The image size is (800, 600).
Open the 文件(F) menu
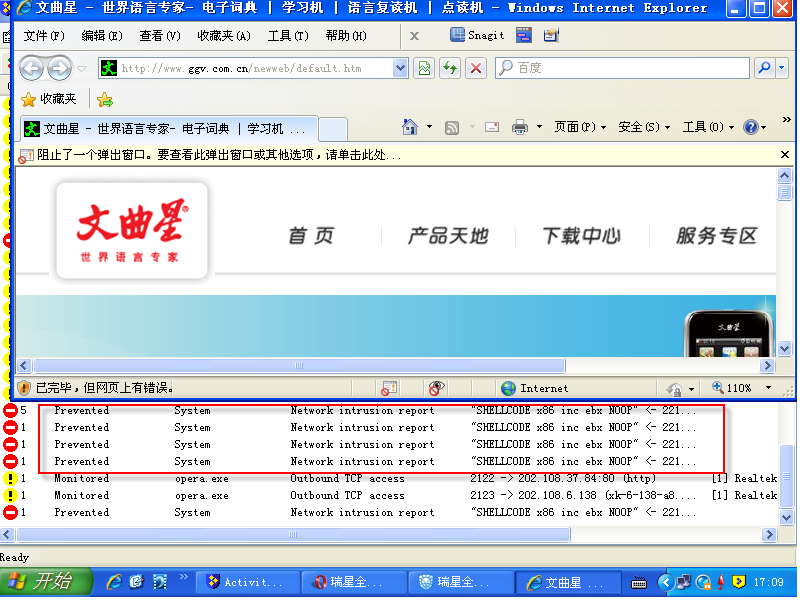(x=44, y=36)
